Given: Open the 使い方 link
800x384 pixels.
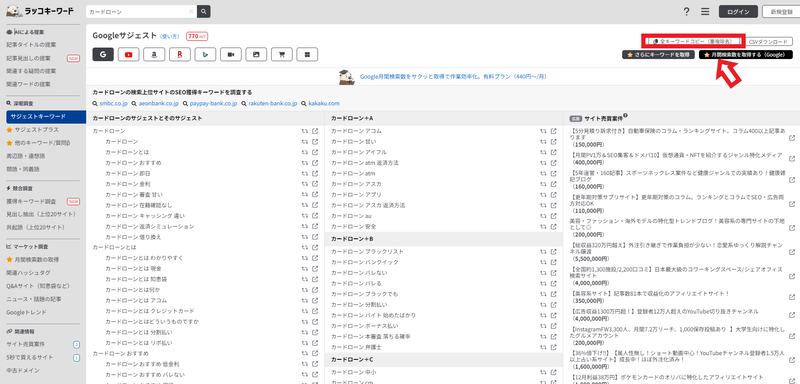Looking at the screenshot, I should pyautogui.click(x=170, y=37).
